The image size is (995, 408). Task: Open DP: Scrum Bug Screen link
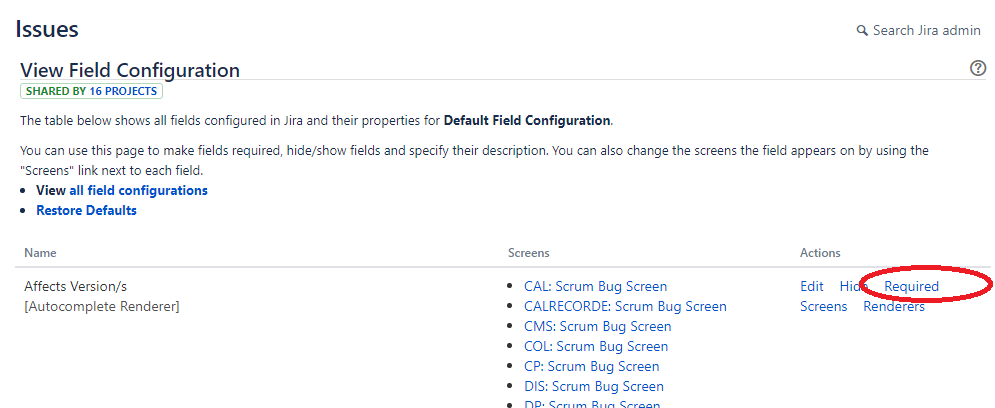point(592,404)
